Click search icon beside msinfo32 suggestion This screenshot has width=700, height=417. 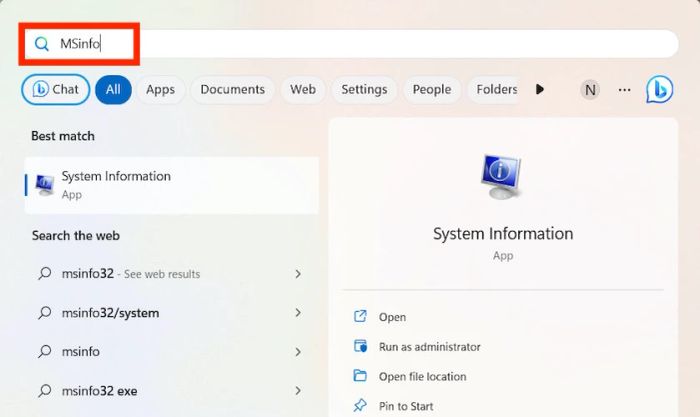(x=45, y=273)
